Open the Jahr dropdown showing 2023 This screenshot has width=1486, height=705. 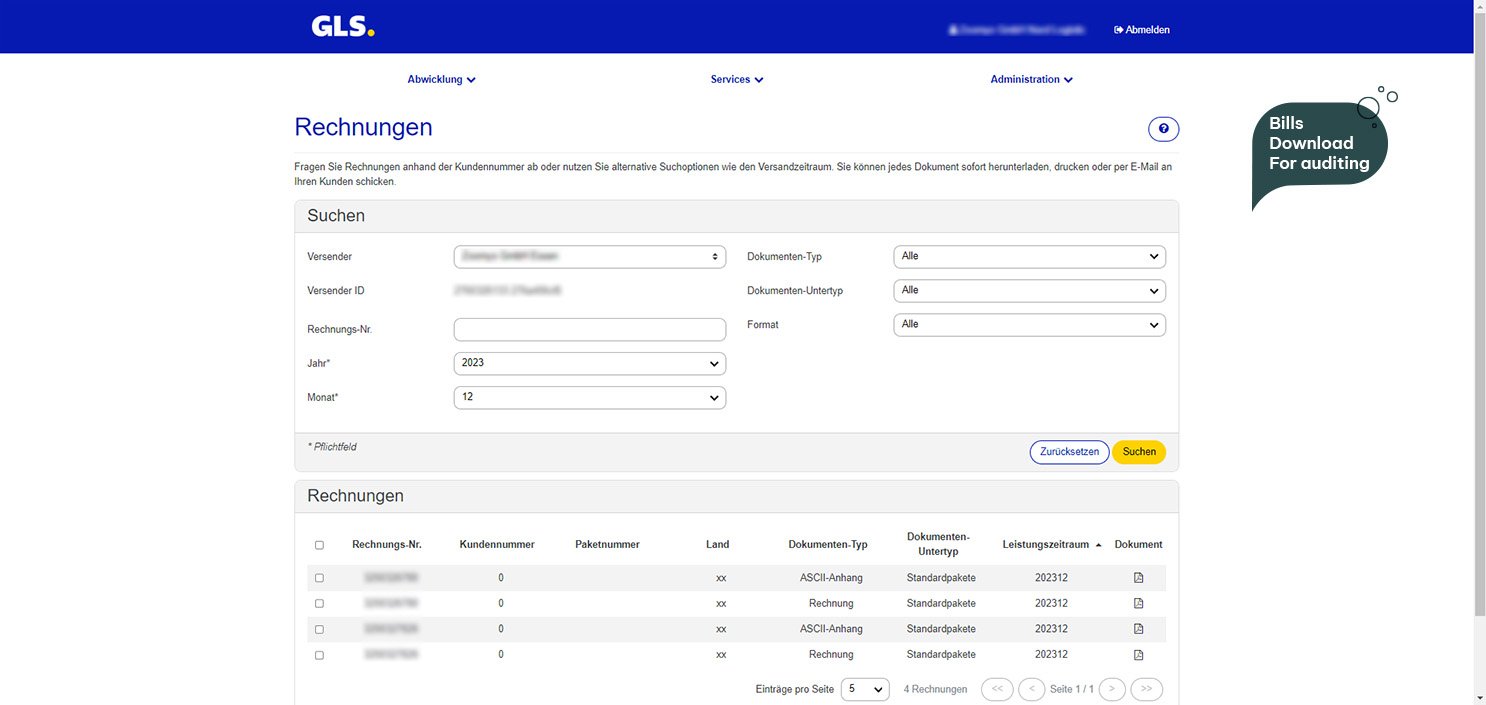click(589, 363)
